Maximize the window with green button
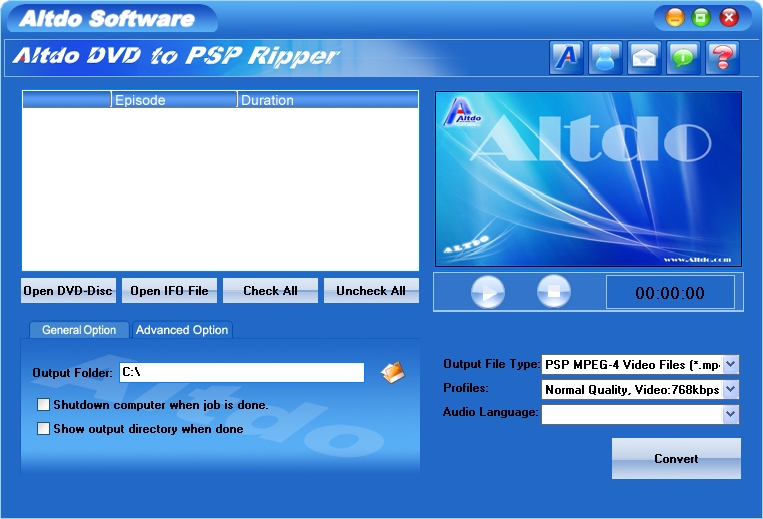The image size is (763, 519). click(701, 18)
